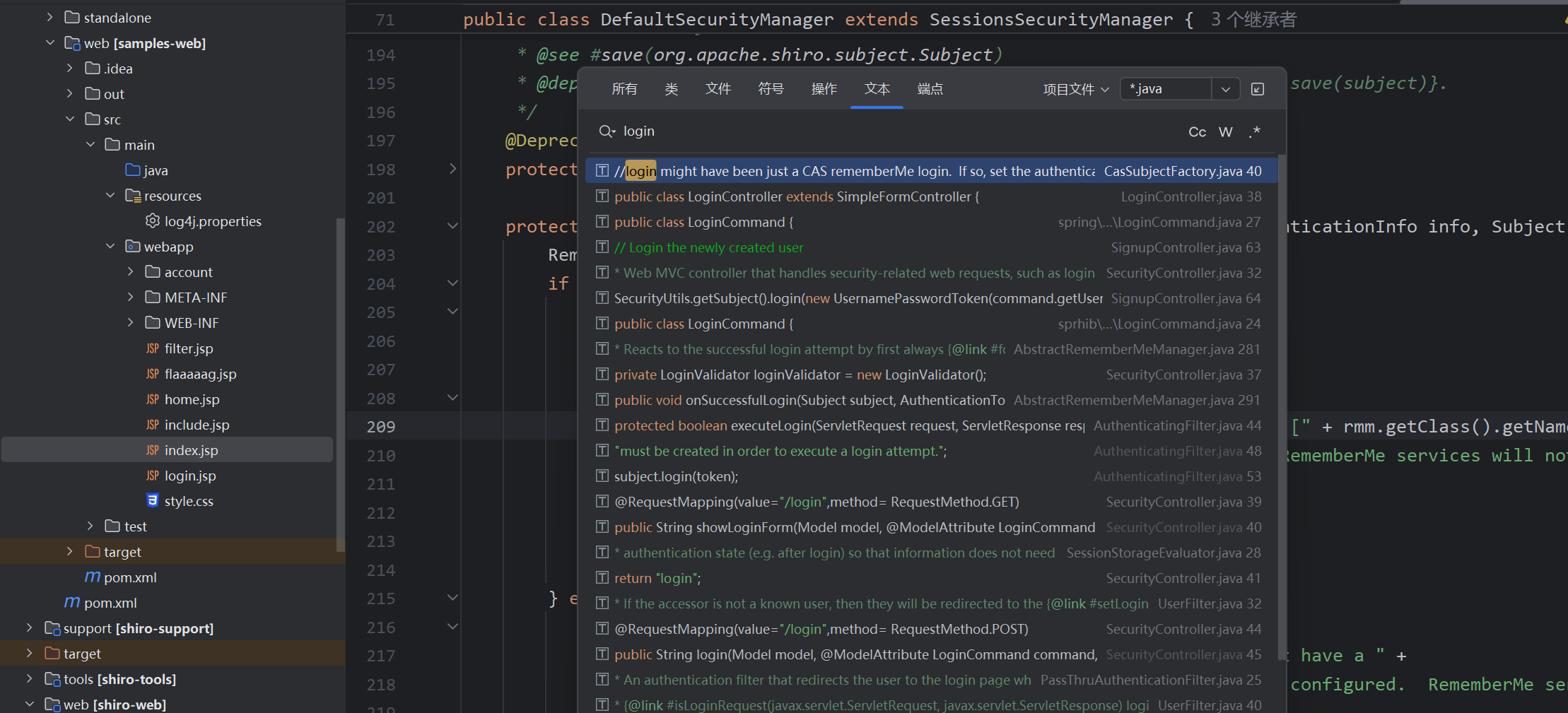Toggle whole words (W) search option
This screenshot has width=1568, height=713.
[1226, 132]
